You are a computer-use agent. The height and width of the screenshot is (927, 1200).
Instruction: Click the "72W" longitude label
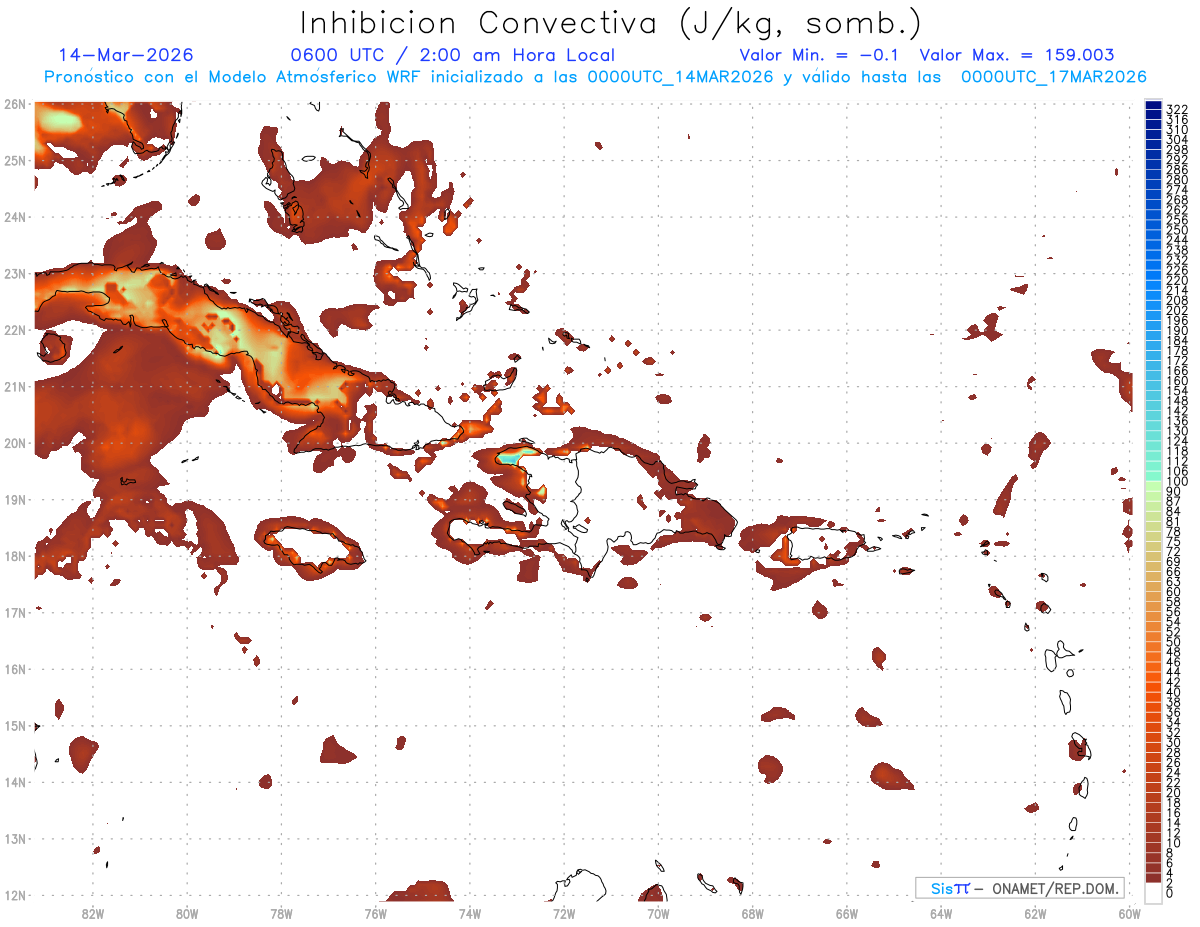[564, 913]
